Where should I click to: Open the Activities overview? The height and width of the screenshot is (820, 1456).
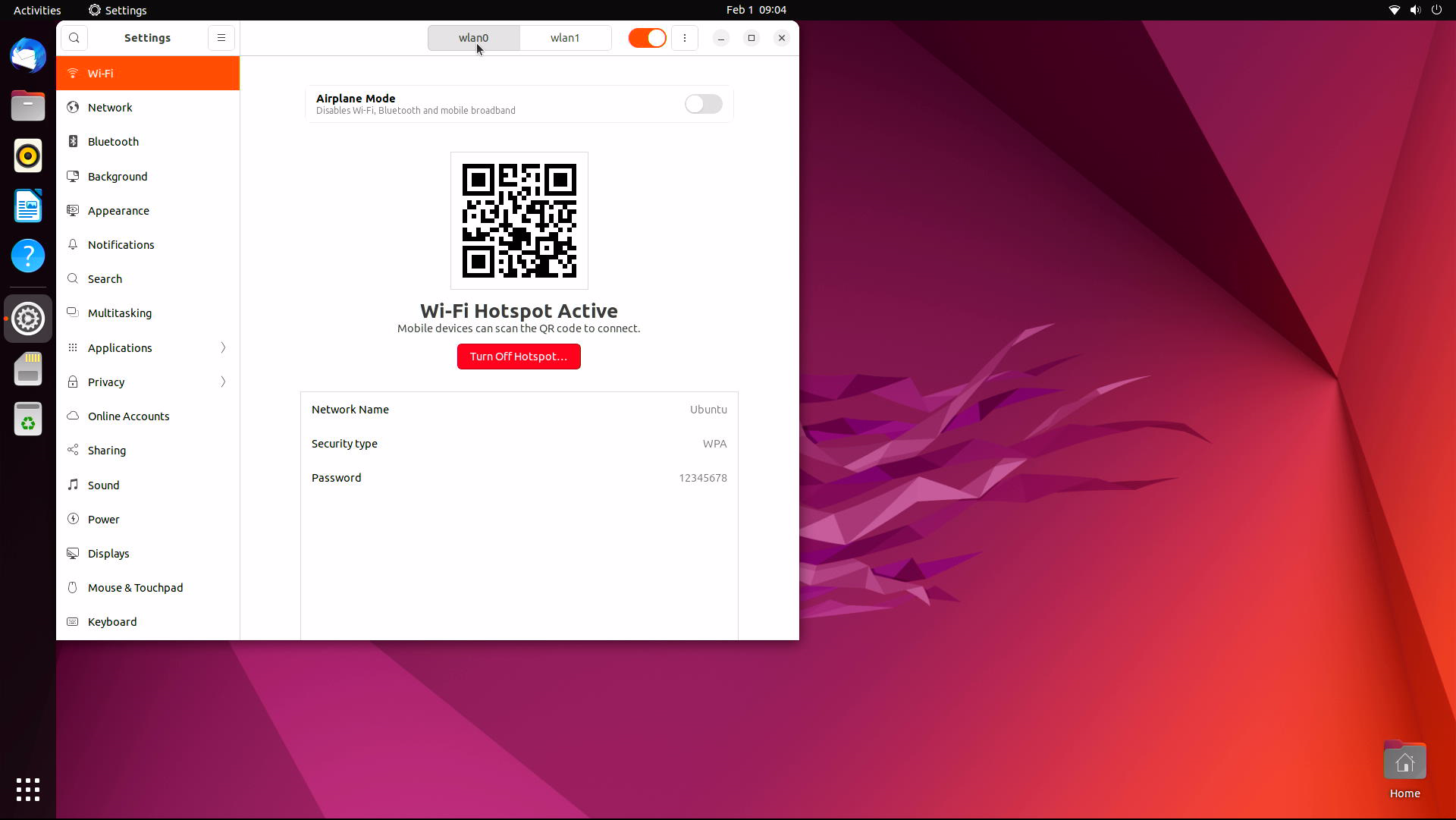(37, 10)
